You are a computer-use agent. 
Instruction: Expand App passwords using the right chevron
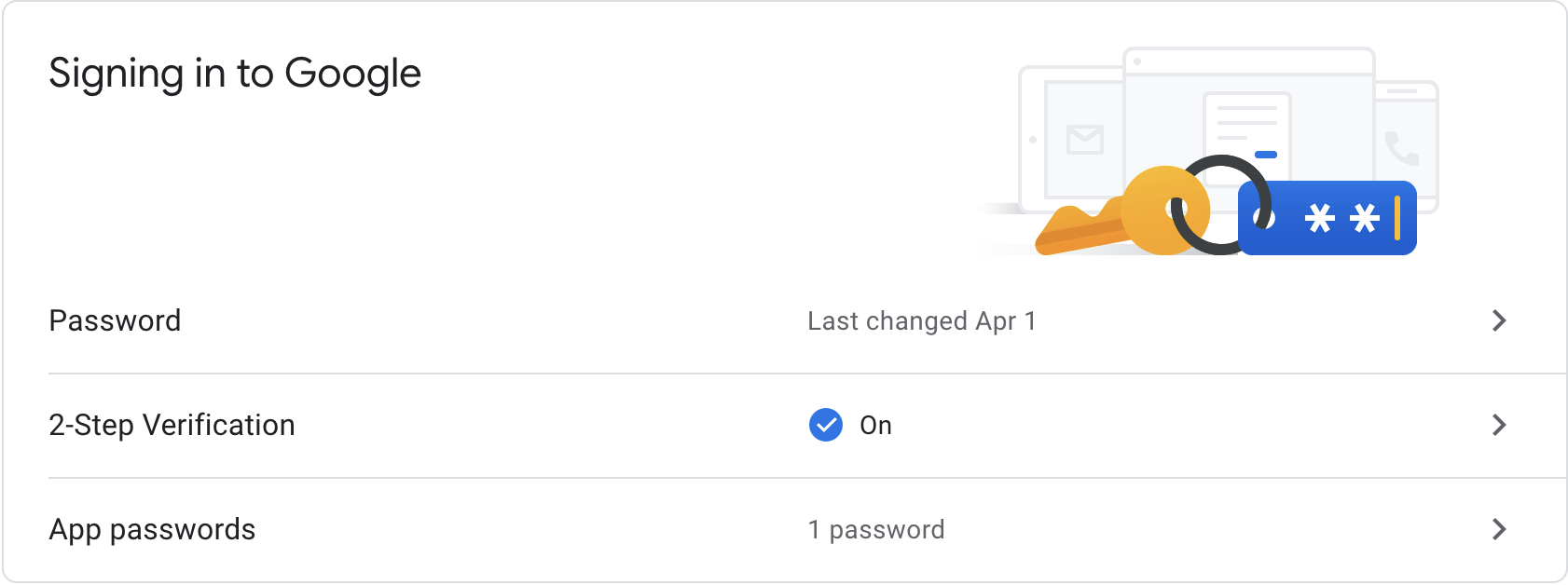coord(1499,529)
